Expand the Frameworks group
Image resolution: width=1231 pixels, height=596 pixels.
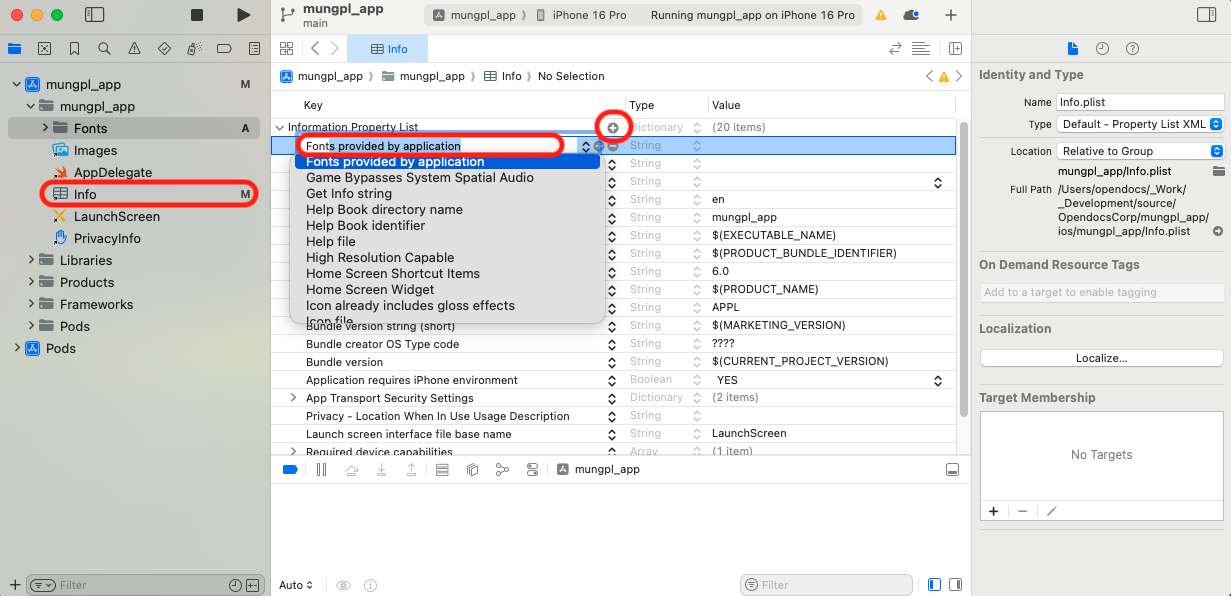(x=30, y=304)
